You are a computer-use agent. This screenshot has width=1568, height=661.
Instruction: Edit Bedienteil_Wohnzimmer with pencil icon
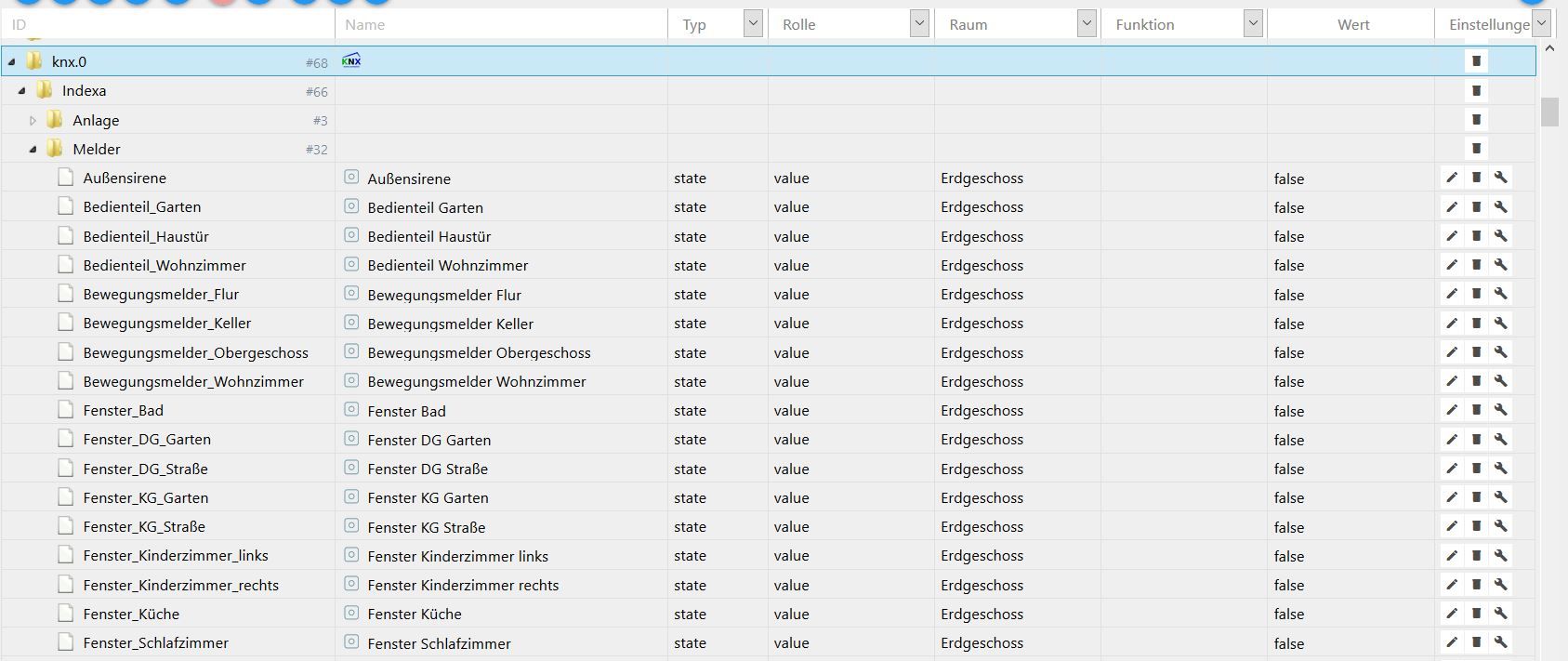click(1451, 265)
